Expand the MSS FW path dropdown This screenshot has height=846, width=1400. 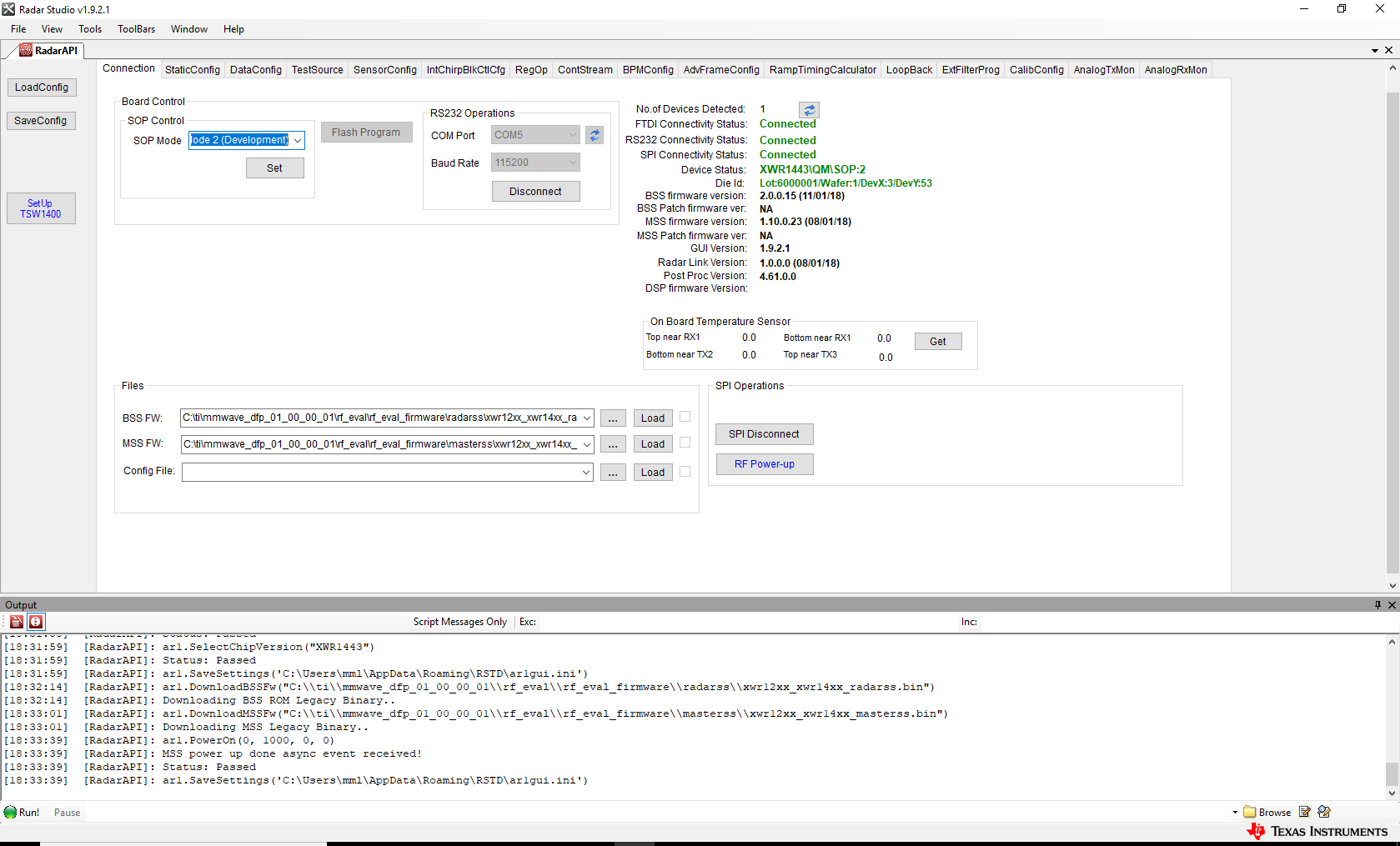pyautogui.click(x=587, y=444)
